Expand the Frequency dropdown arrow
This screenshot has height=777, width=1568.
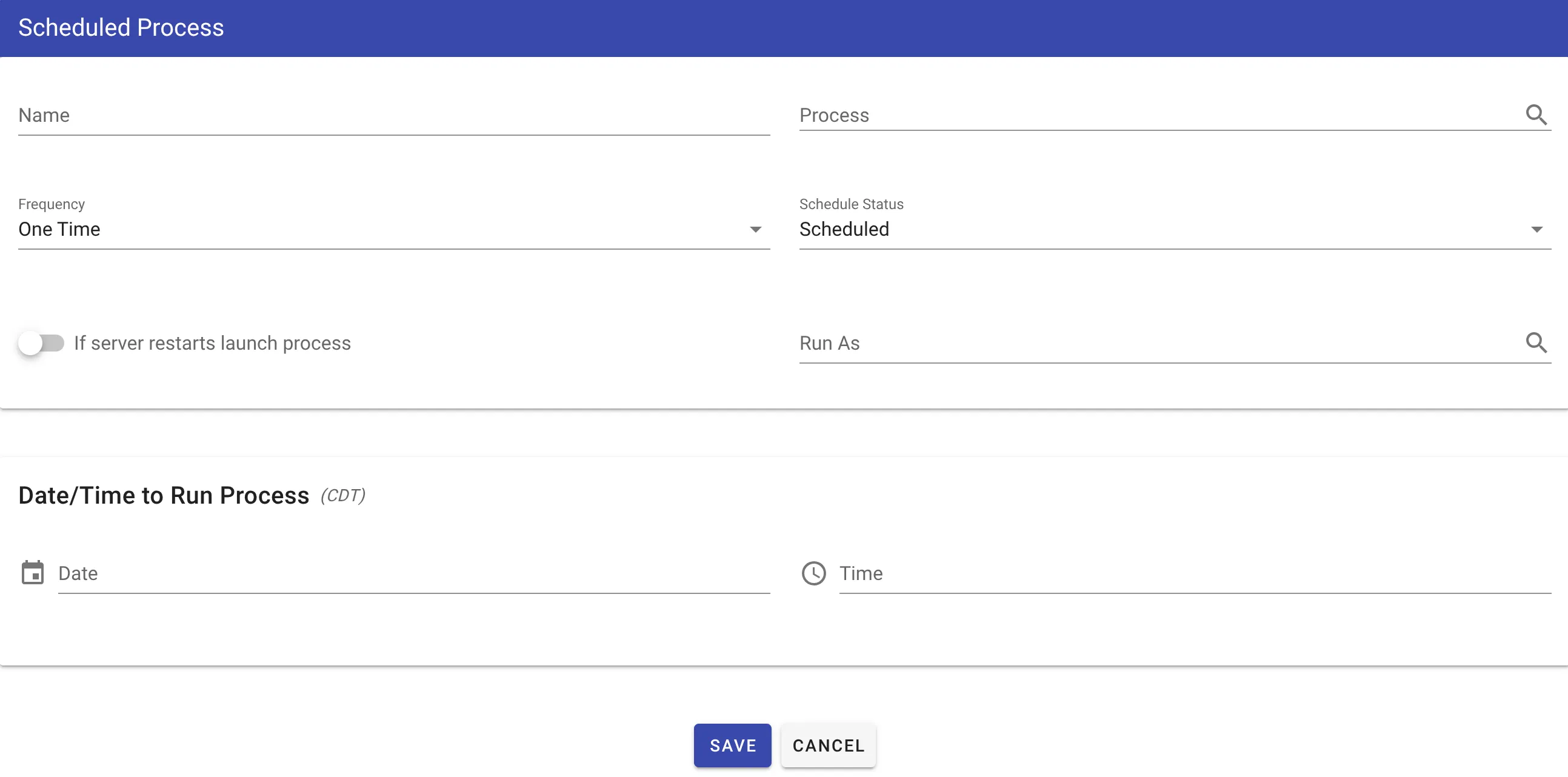coord(755,229)
